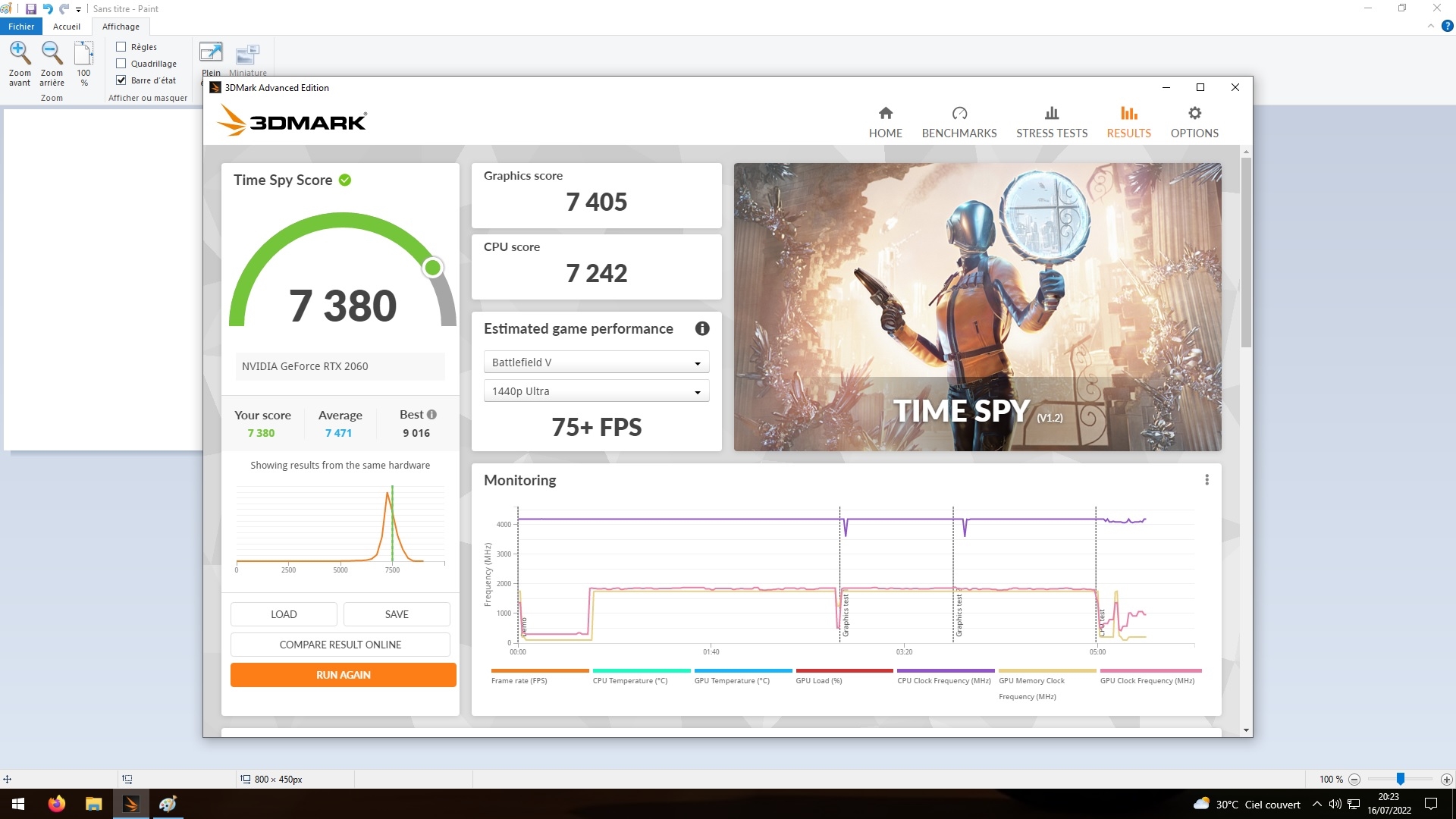Redo the action in Paint title bar

64,9
